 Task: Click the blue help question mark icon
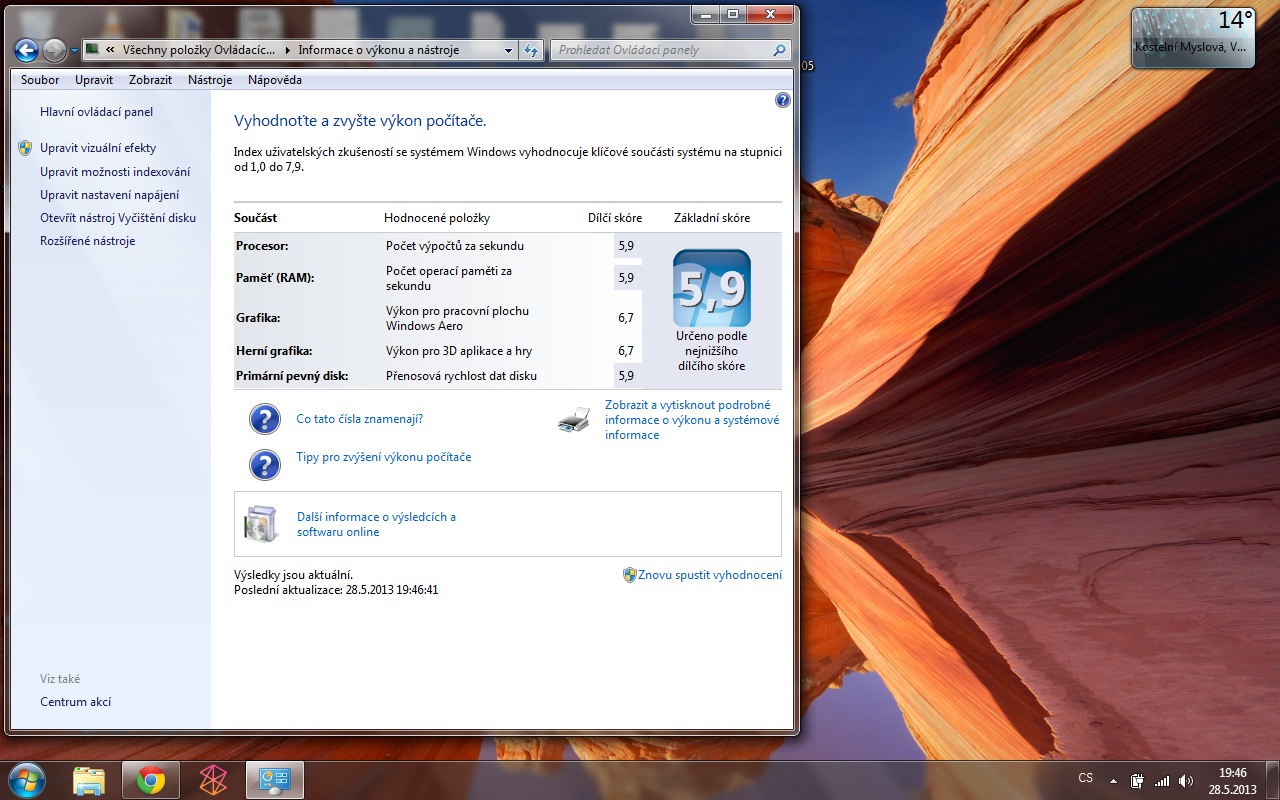[782, 100]
